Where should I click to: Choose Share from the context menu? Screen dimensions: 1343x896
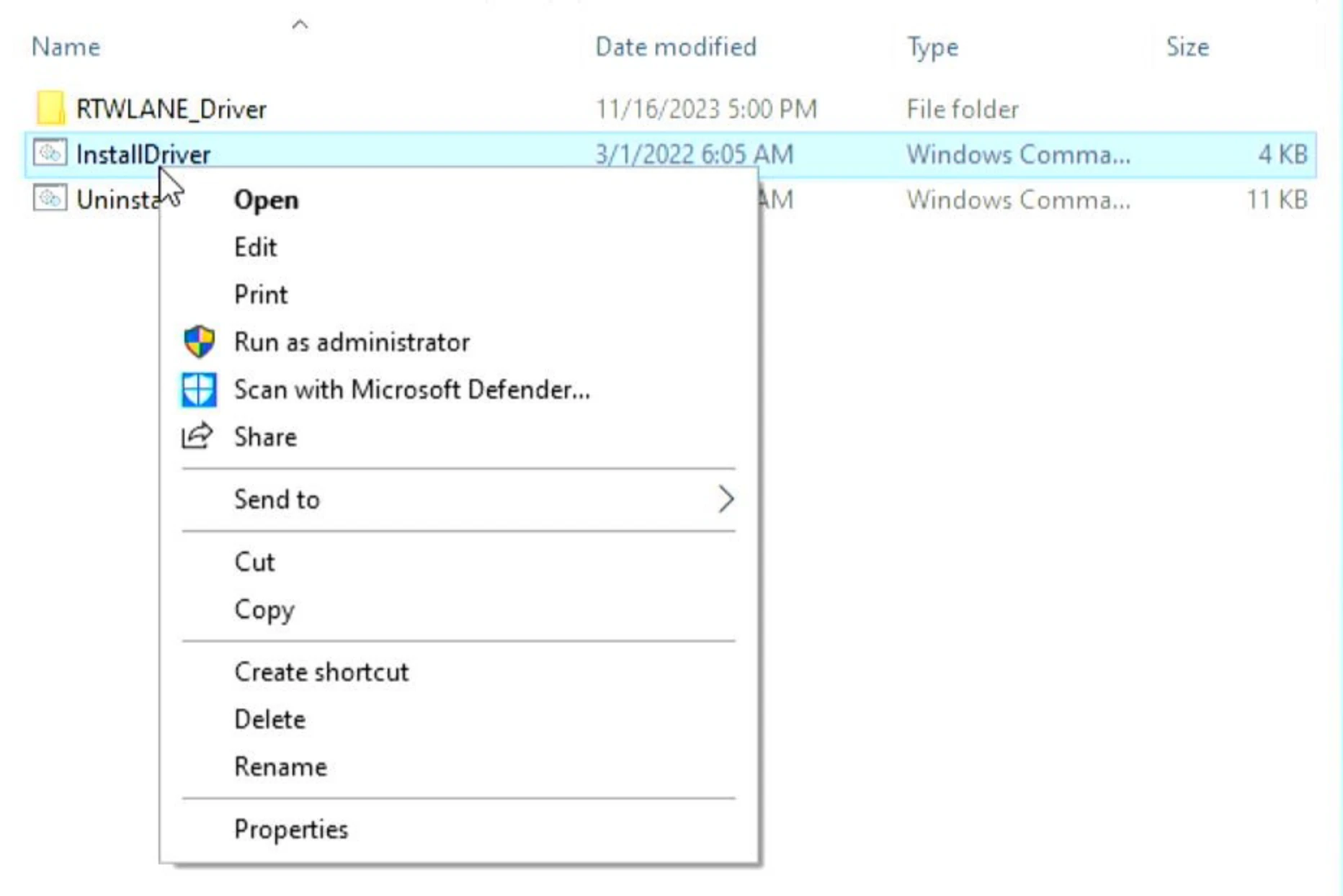[x=265, y=437]
